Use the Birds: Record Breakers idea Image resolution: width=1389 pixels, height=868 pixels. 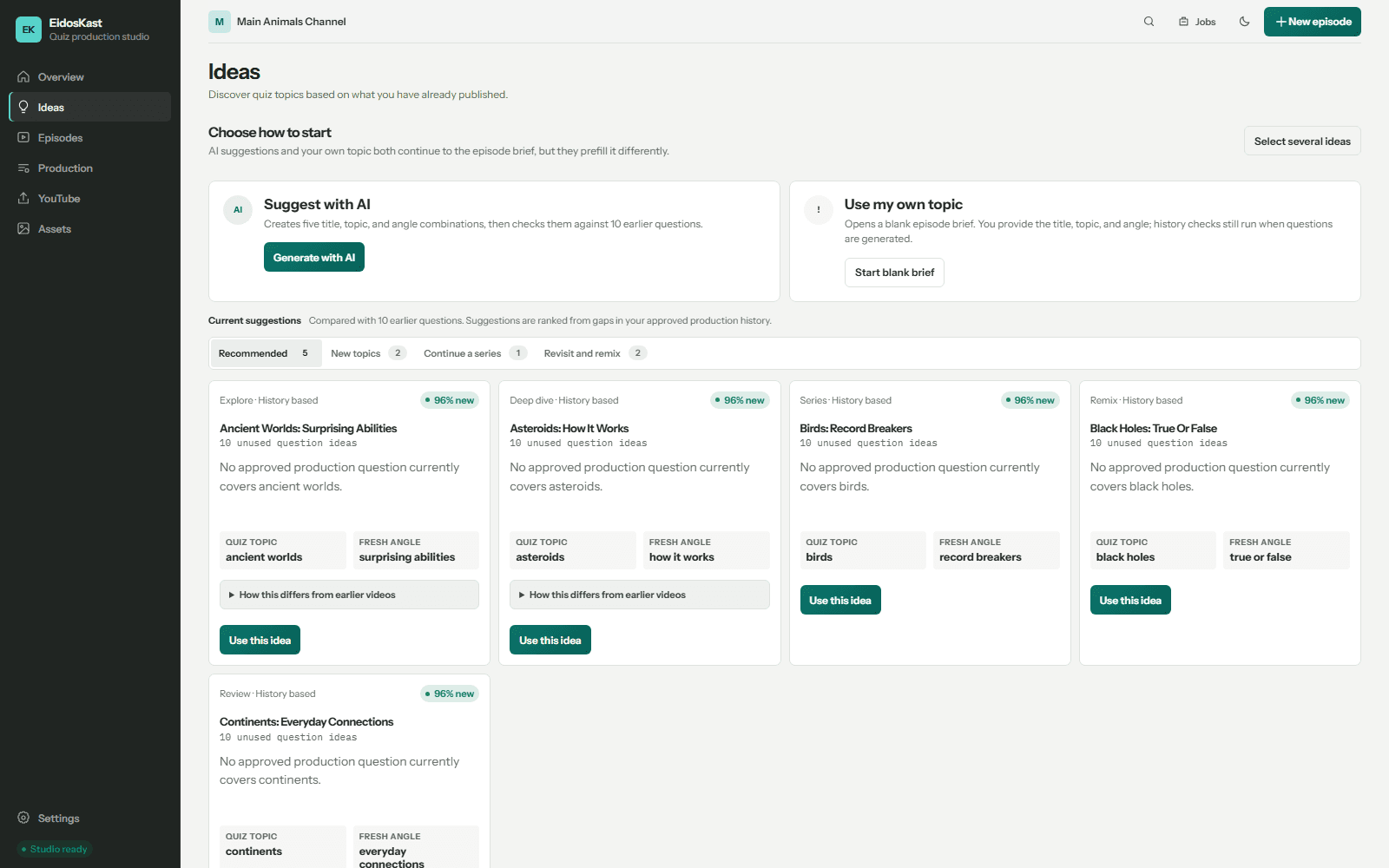coord(840,601)
